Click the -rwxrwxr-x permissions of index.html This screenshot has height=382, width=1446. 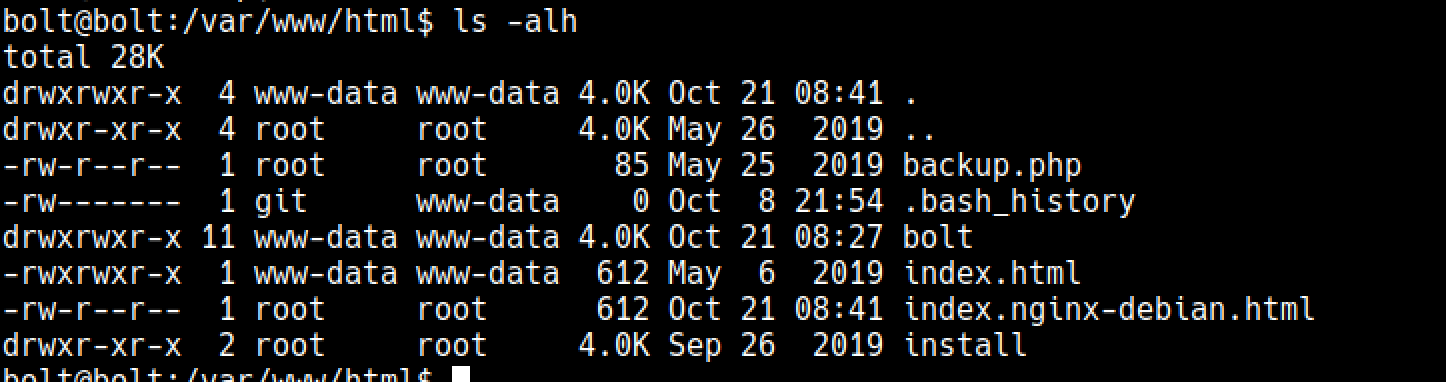(93, 273)
